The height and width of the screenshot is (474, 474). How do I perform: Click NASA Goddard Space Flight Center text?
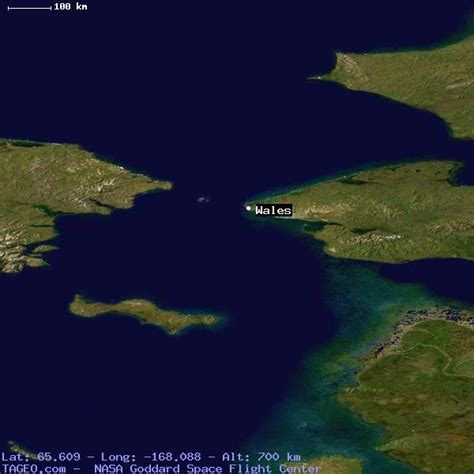[x=208, y=468]
